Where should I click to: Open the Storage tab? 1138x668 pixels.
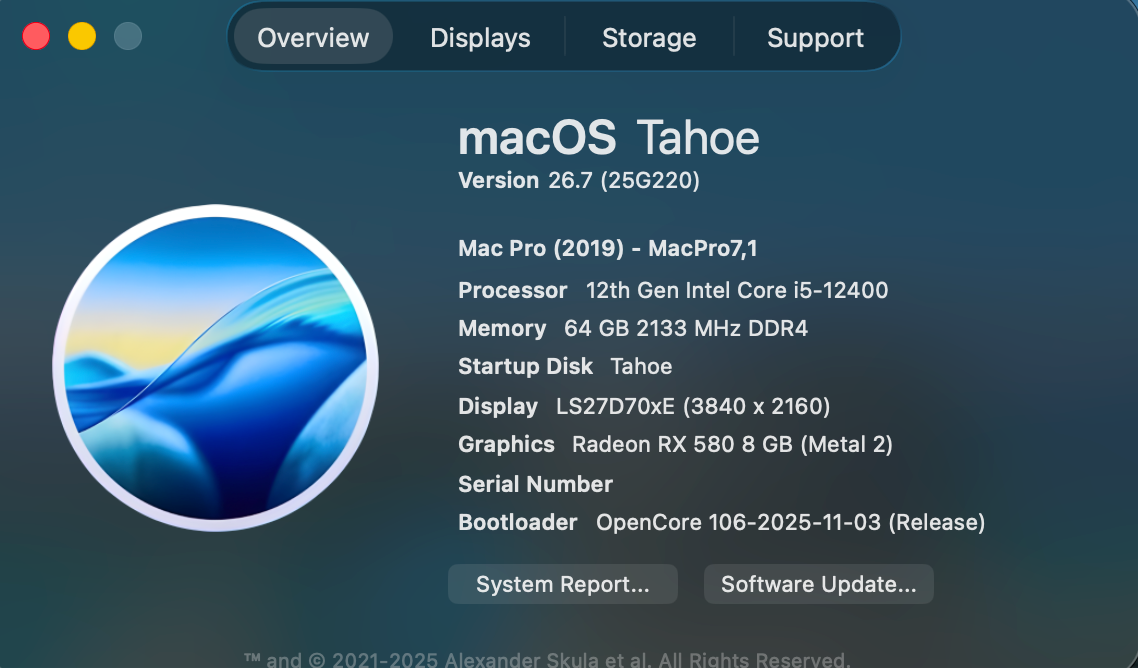pos(649,38)
